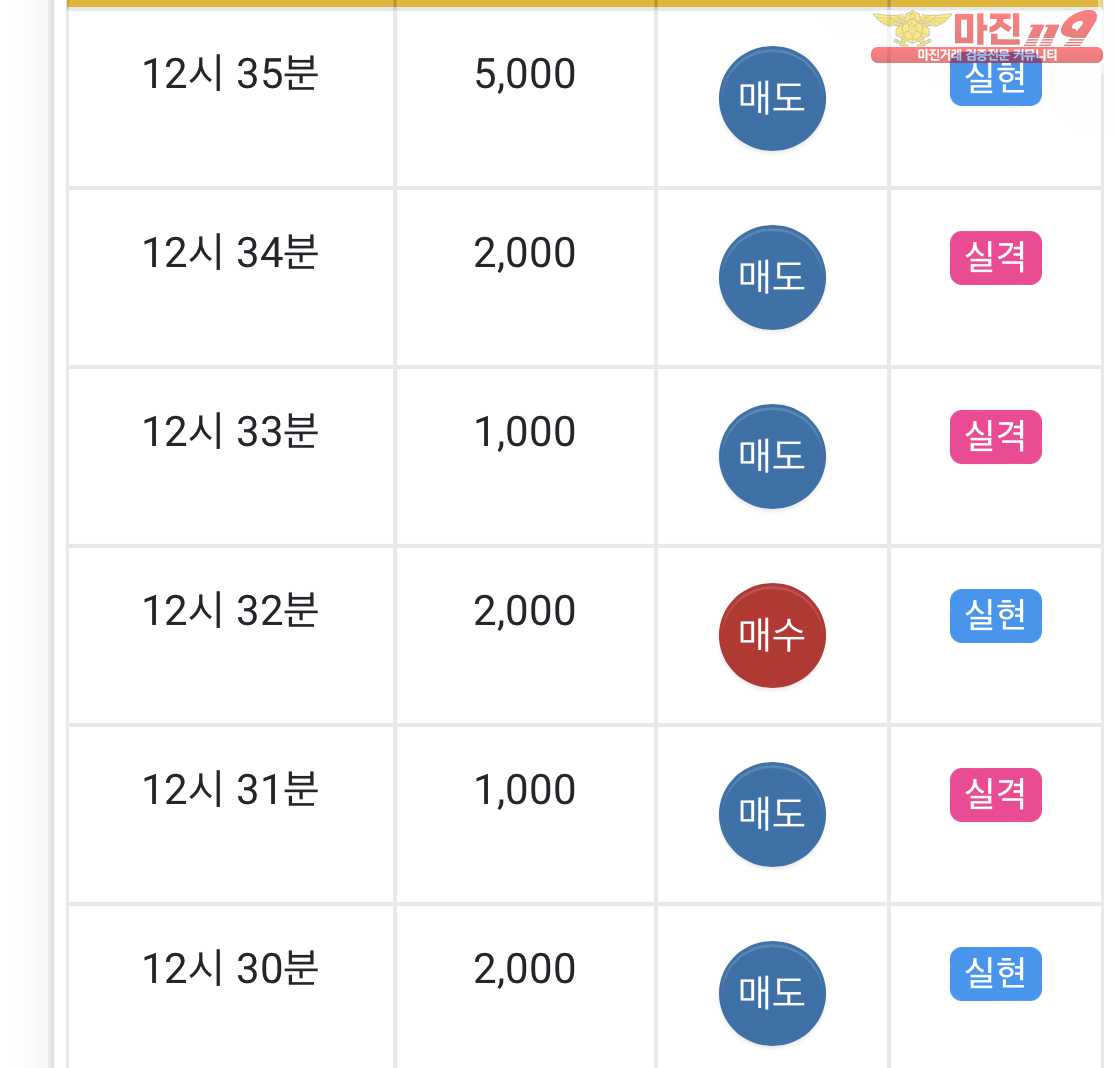Select the blue 실현 badge for 12시 30분

[x=995, y=973]
